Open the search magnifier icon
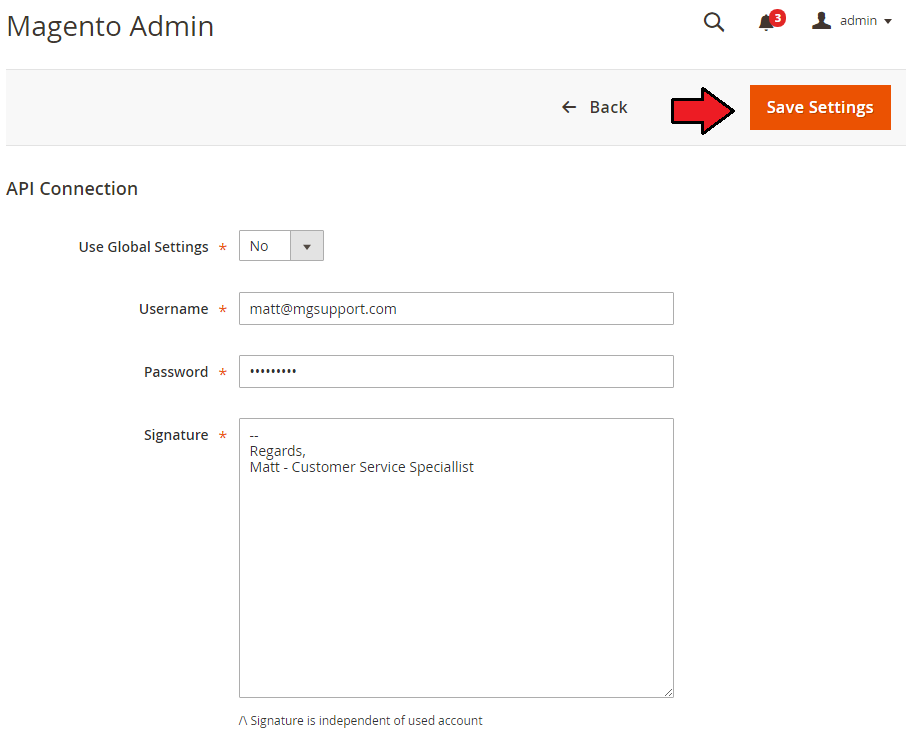 pyautogui.click(x=713, y=22)
